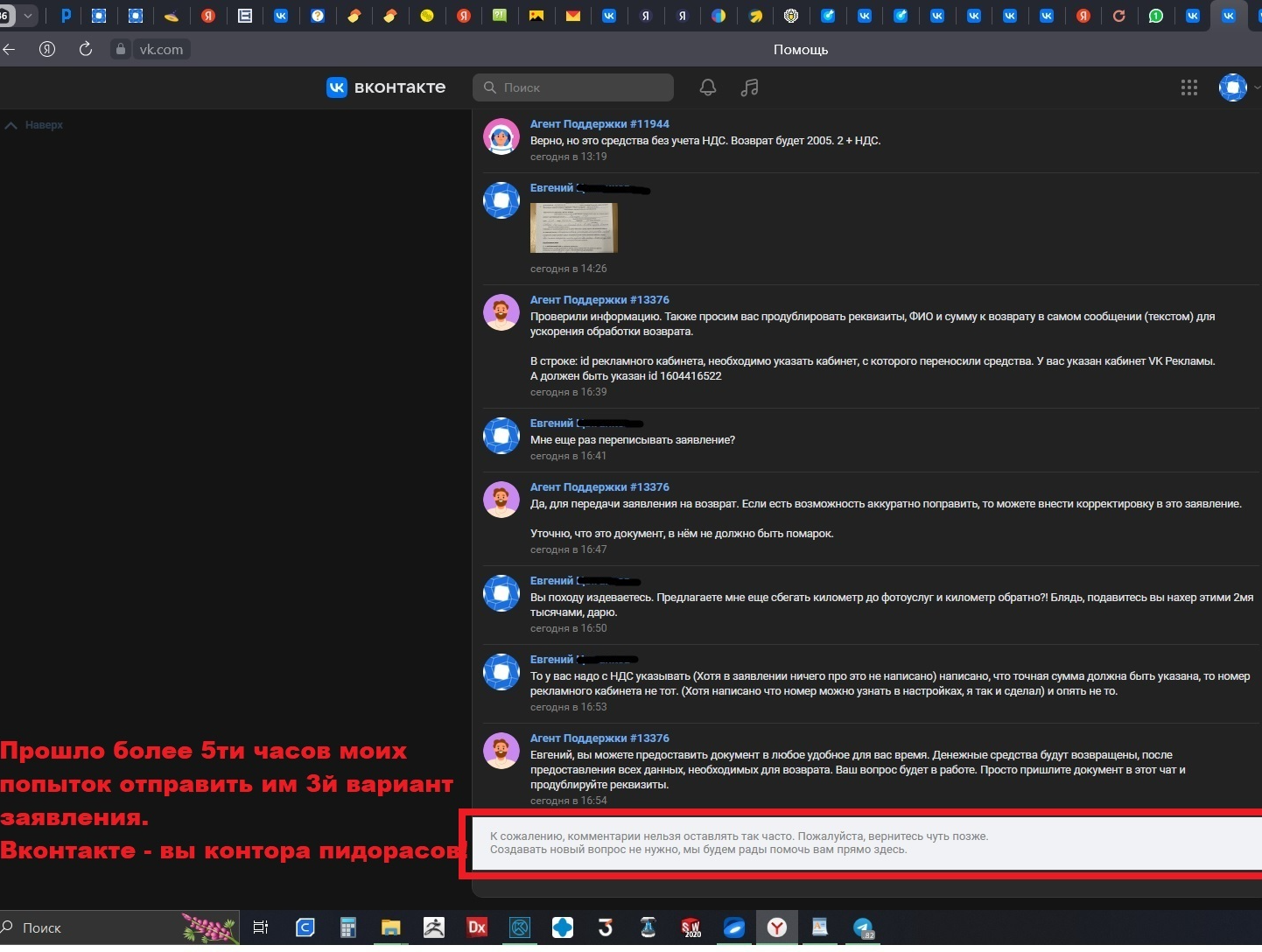The image size is (1262, 952).
Task: Click timestamp сегодня в 16:39
Action: (x=568, y=392)
